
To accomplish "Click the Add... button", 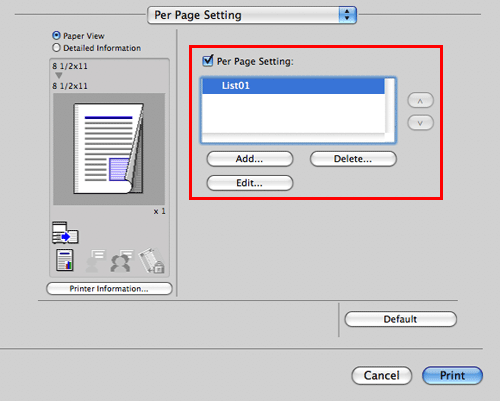I will pyautogui.click(x=250, y=159).
